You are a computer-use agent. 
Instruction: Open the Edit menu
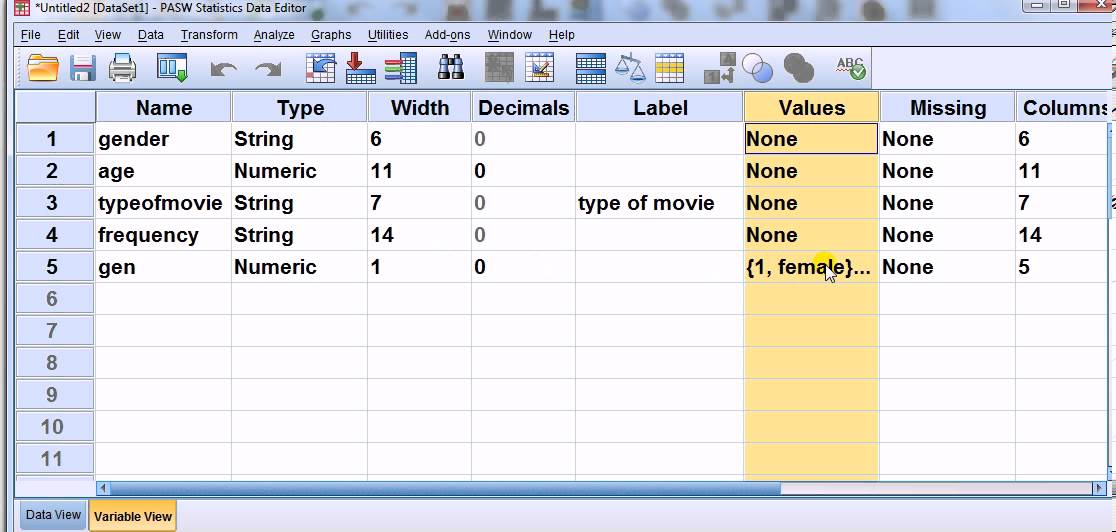pos(68,35)
